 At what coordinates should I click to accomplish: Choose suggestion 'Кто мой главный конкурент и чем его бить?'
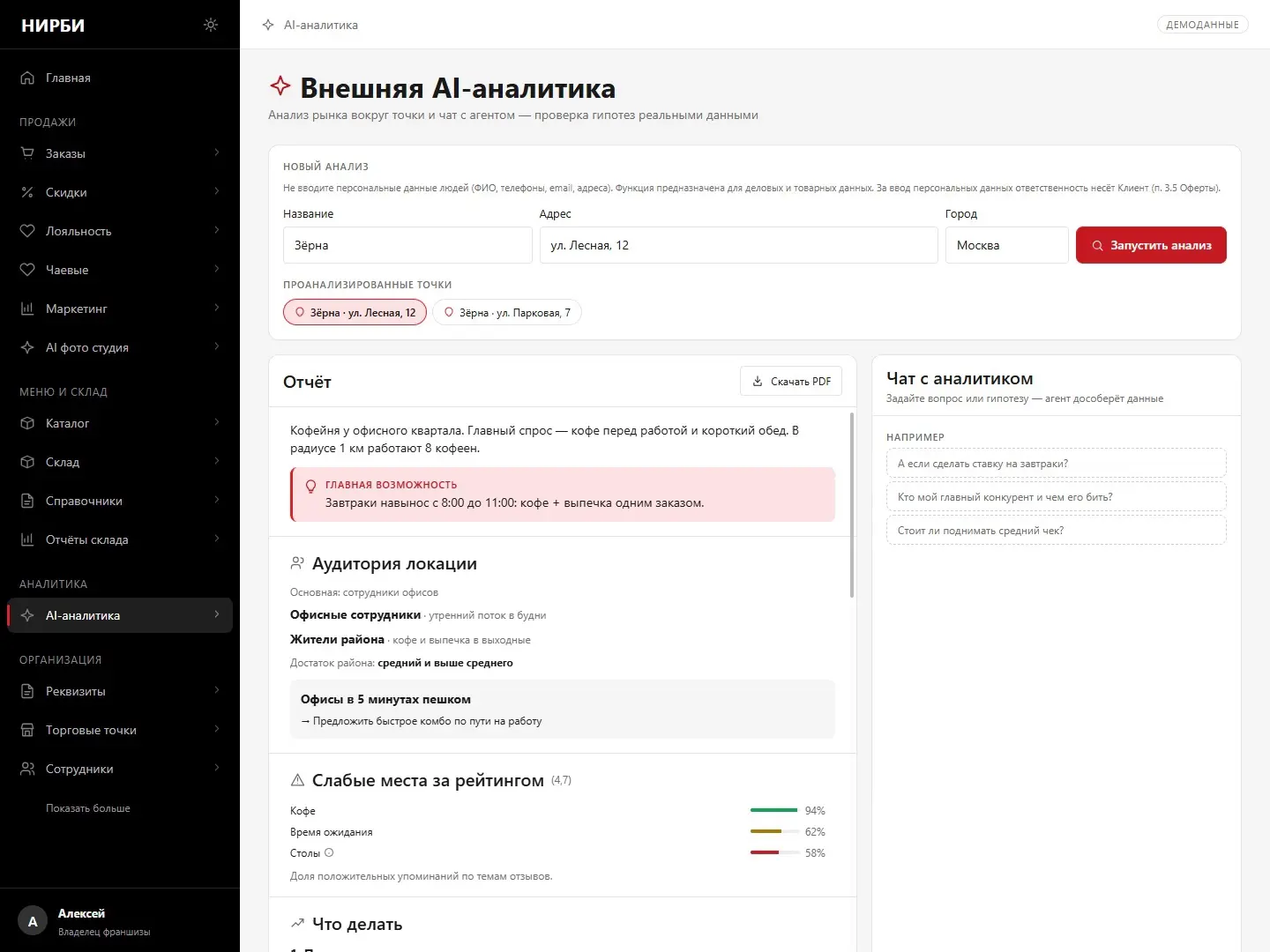click(x=1057, y=497)
